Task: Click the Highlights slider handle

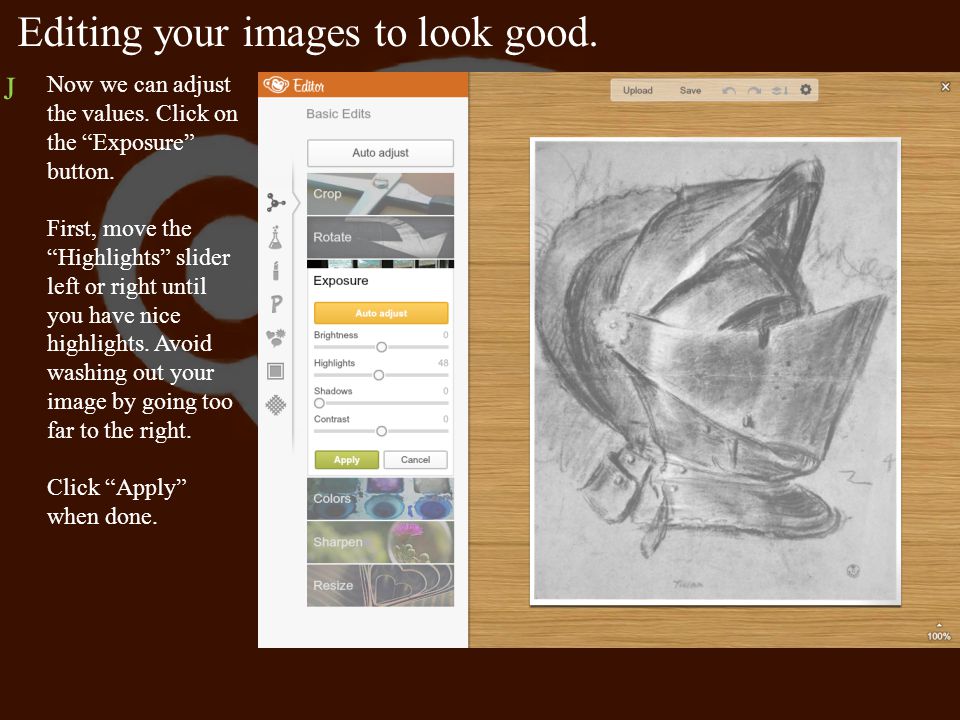Action: (378, 375)
